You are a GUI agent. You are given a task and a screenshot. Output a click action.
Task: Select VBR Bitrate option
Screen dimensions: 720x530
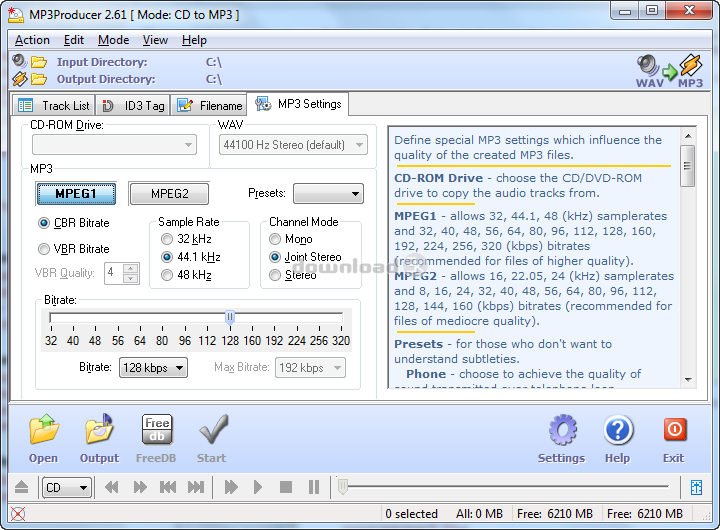point(73,249)
